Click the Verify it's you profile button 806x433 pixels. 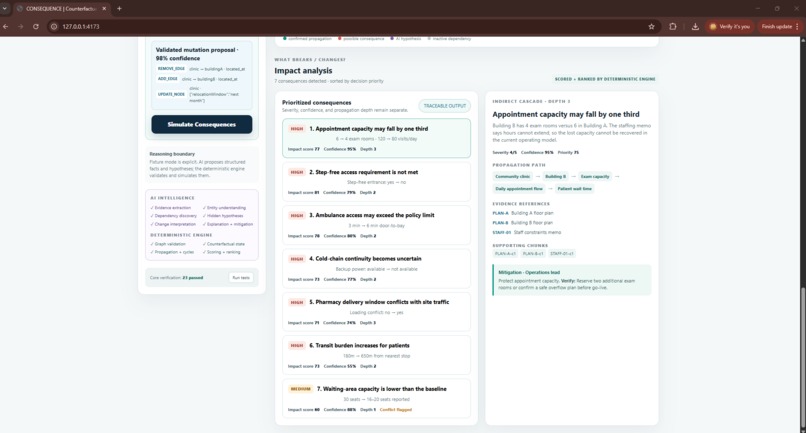(x=729, y=26)
